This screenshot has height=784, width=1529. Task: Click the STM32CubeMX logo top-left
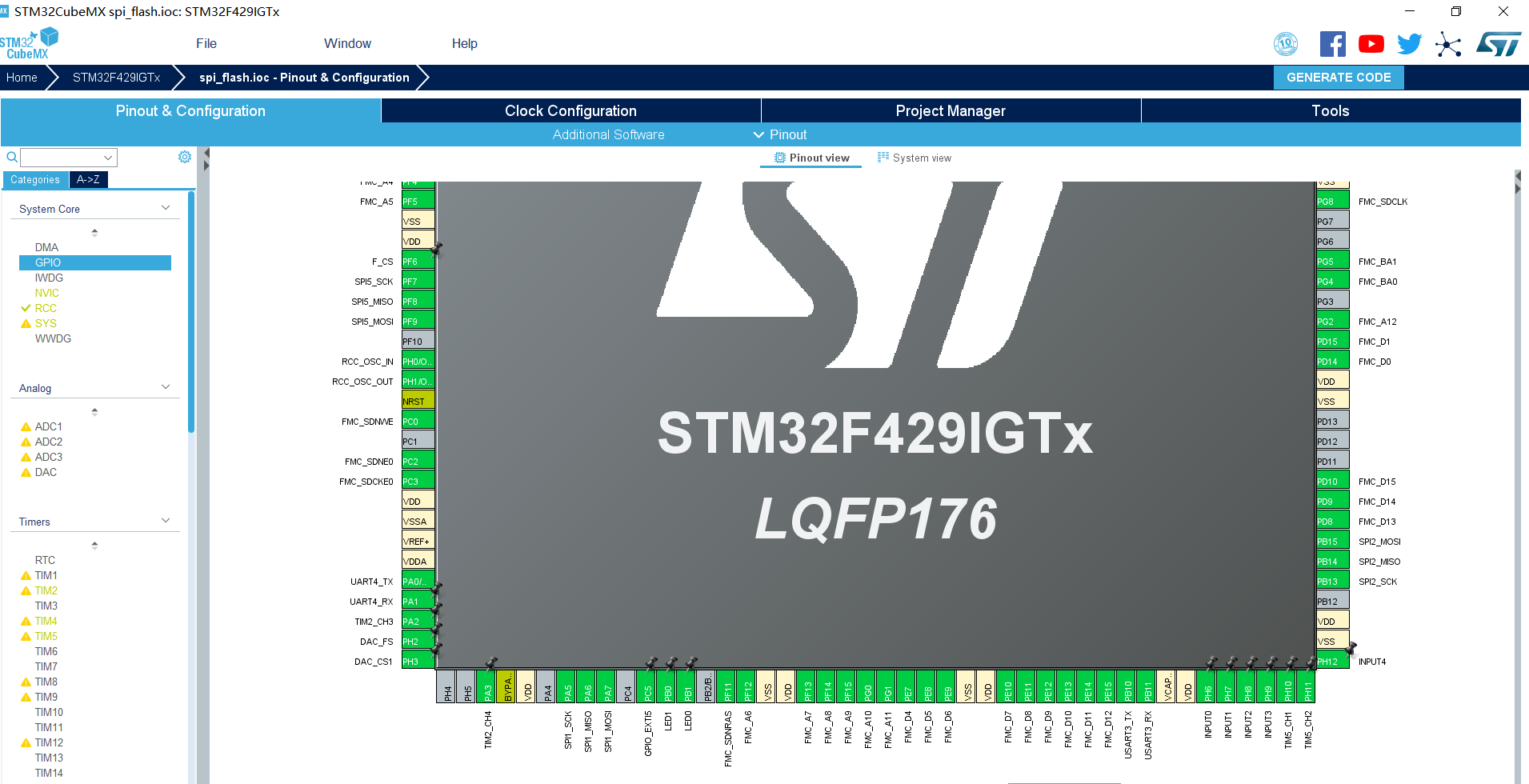click(30, 42)
